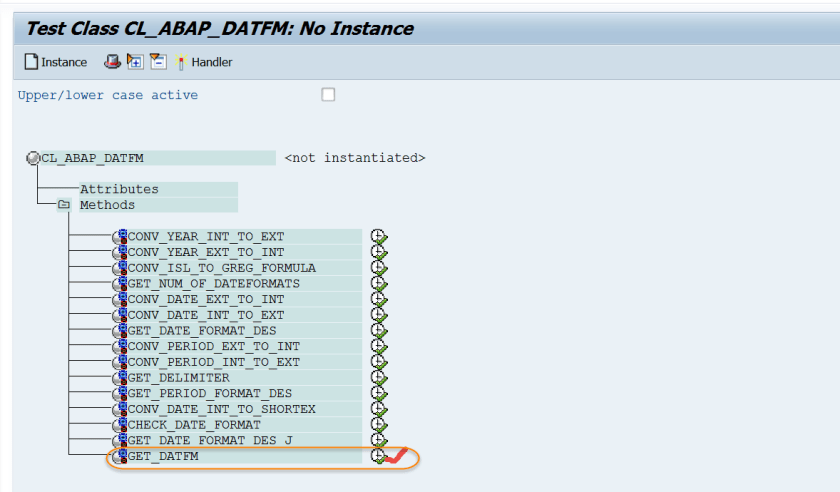Execute method CONV_YEAR_EXT_TO_INT

click(379, 252)
